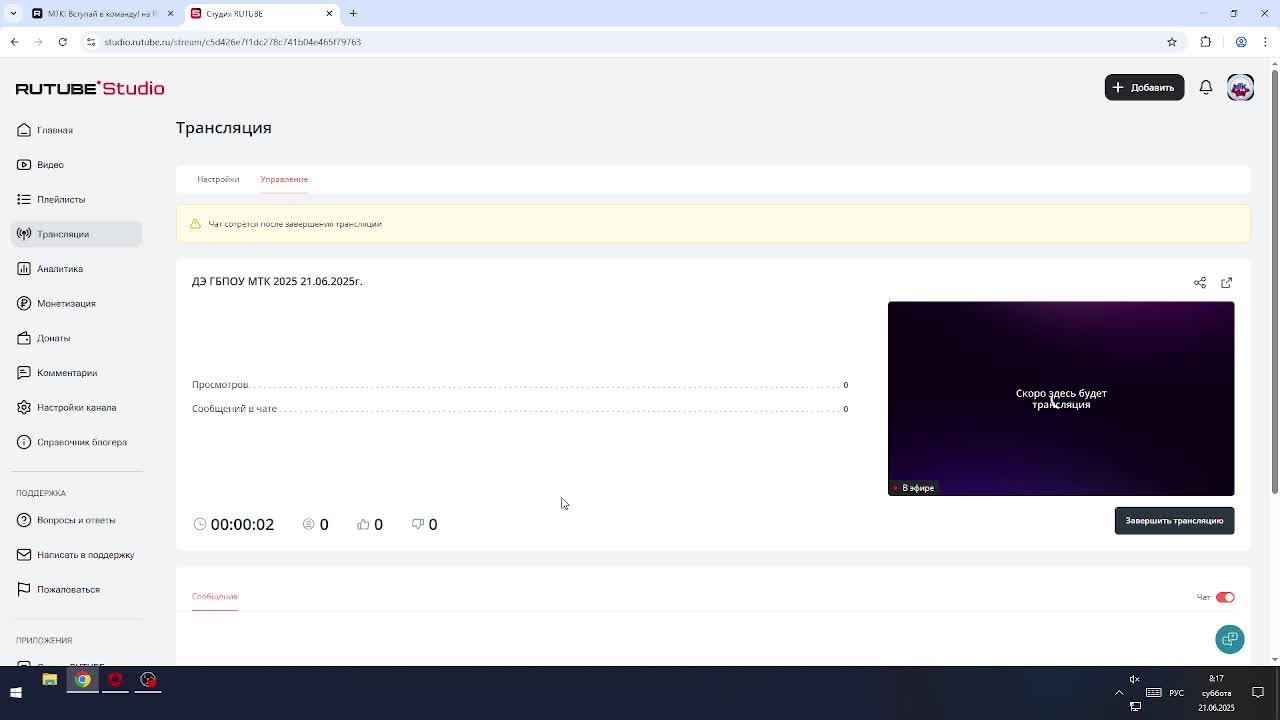Open Донаты in the sidebar
This screenshot has width=1280, height=720.
click(53, 338)
